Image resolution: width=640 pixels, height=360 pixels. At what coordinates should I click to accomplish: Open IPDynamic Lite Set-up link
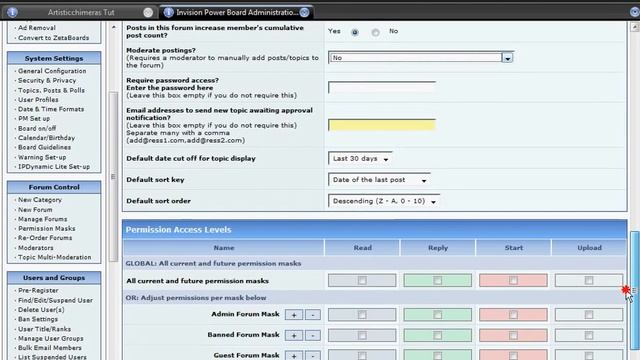pos(54,167)
